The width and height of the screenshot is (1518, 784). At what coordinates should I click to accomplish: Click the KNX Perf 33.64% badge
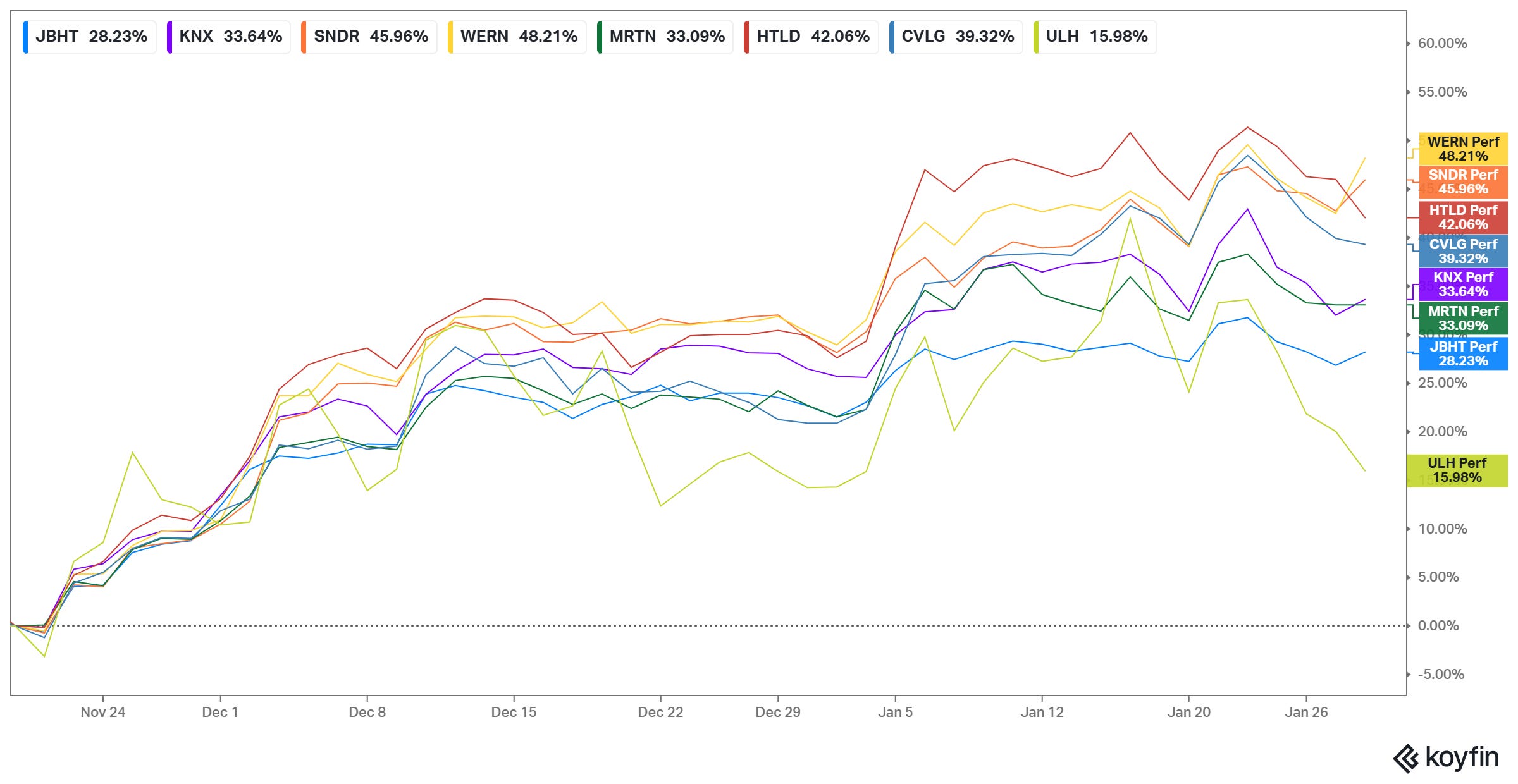point(1463,285)
